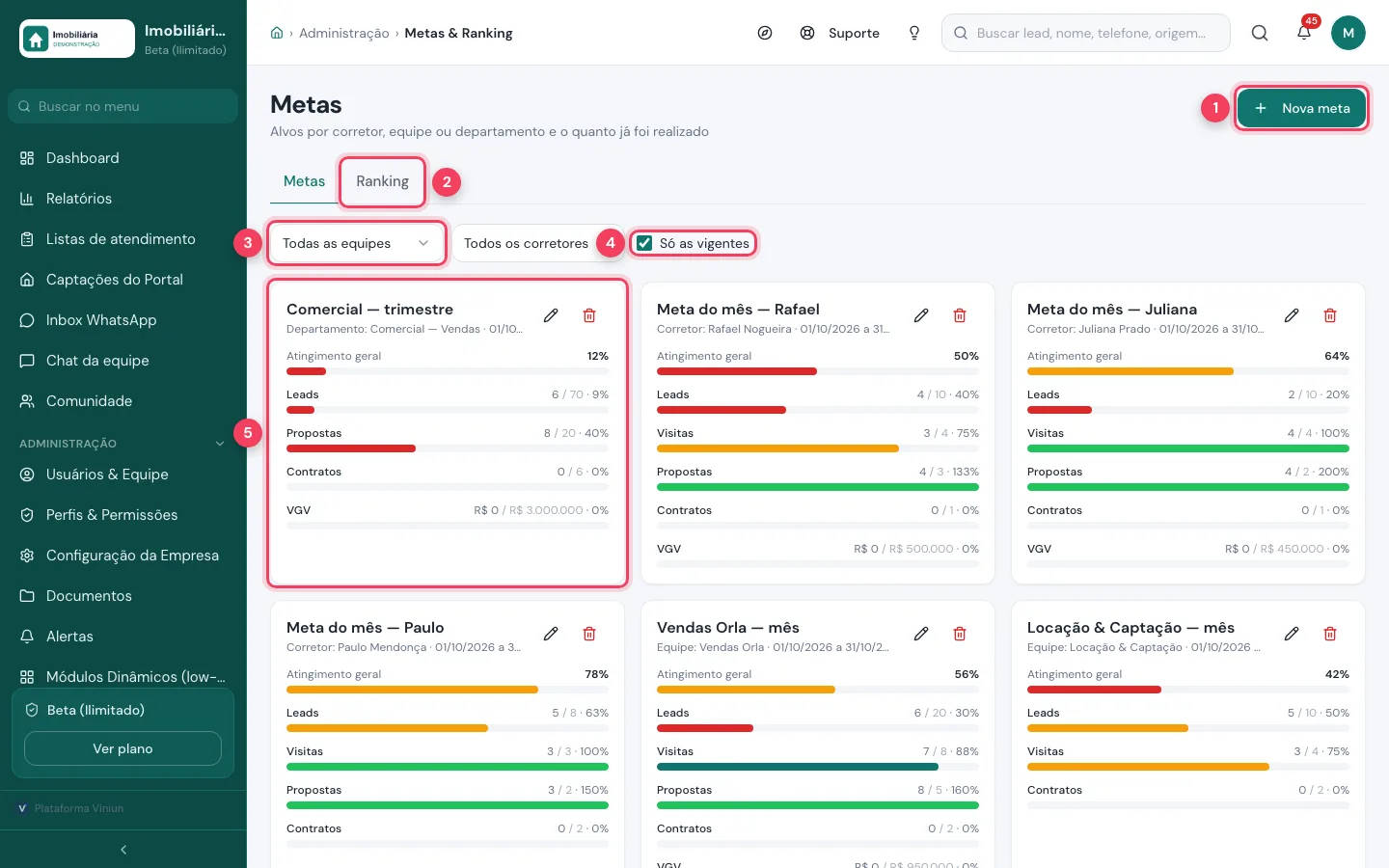Open the Suporte link

point(839,33)
